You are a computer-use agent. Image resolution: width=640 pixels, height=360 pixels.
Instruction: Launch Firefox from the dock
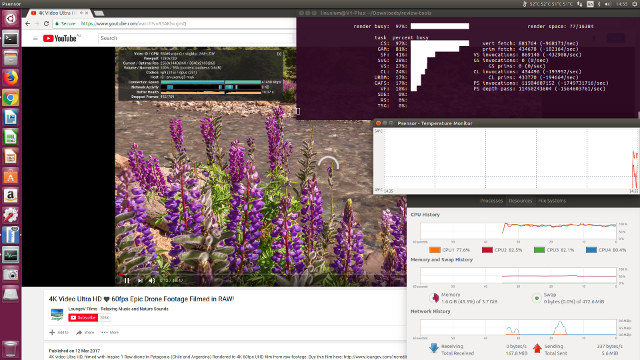11,78
